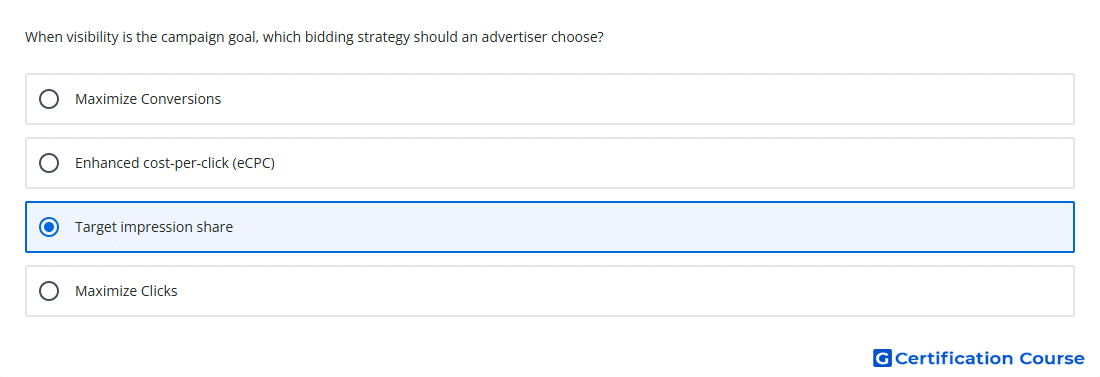The height and width of the screenshot is (377, 1100).
Task: Click the blue G logo icon
Action: point(882,358)
